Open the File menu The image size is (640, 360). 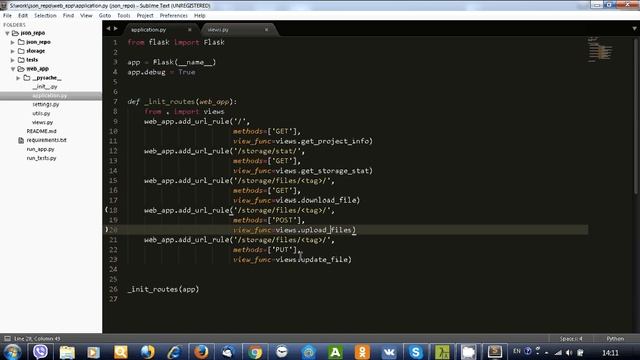click(x=7, y=16)
